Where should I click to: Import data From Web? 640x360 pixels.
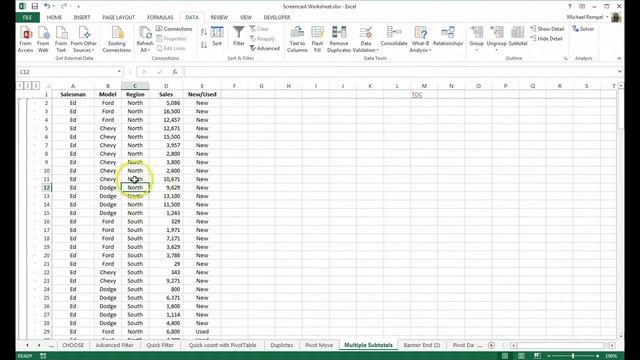[43, 39]
